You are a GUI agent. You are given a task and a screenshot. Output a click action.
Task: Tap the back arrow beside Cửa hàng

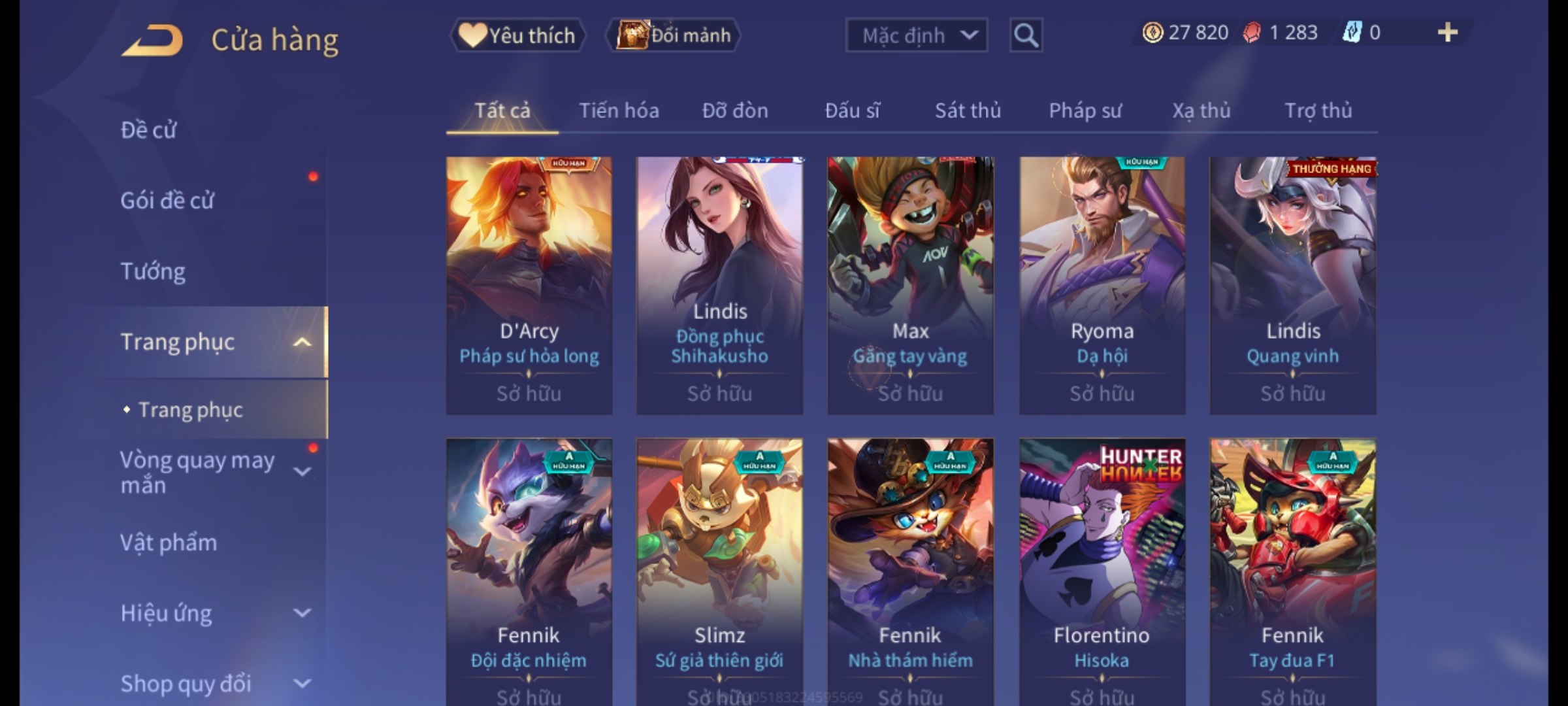click(x=152, y=40)
